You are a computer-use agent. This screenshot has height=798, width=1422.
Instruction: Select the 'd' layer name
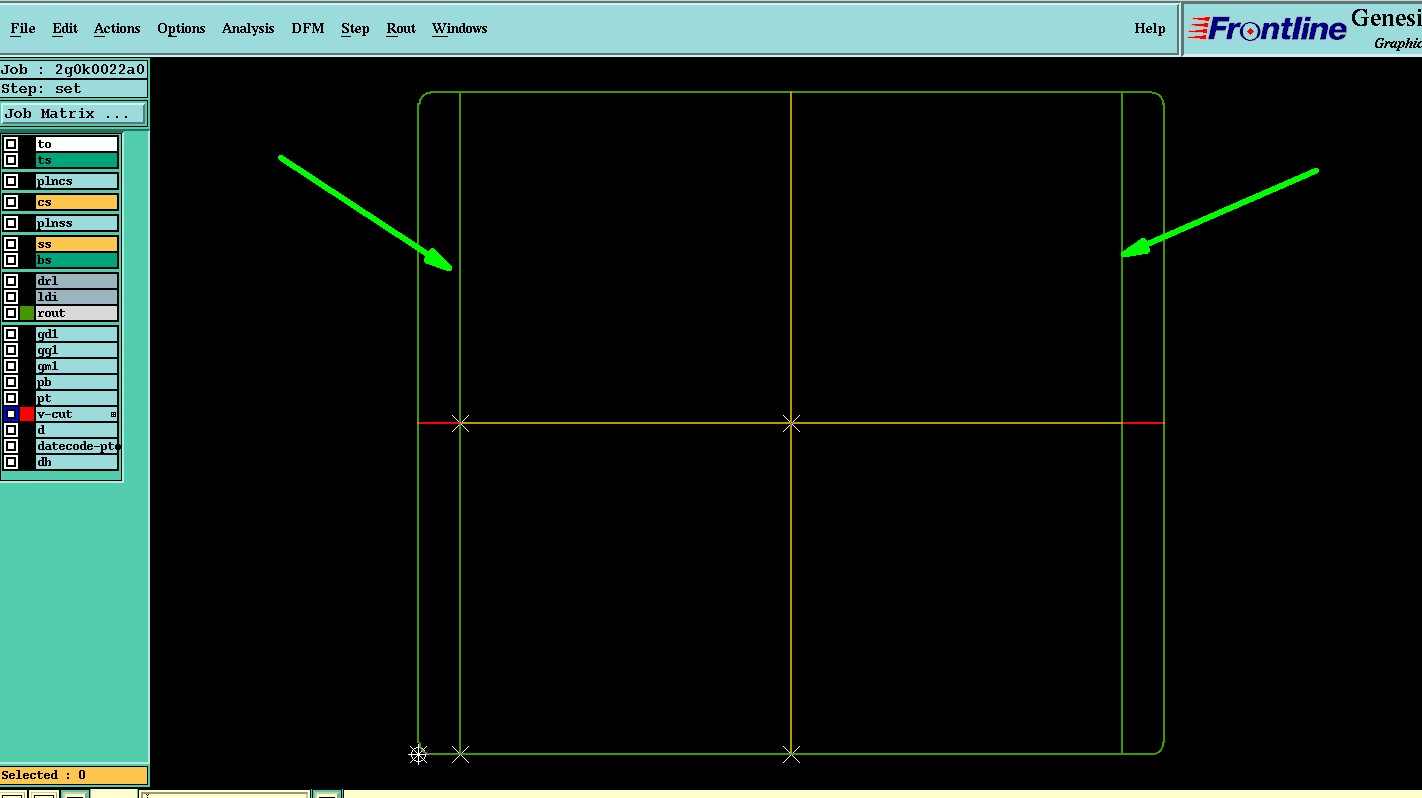click(77, 430)
